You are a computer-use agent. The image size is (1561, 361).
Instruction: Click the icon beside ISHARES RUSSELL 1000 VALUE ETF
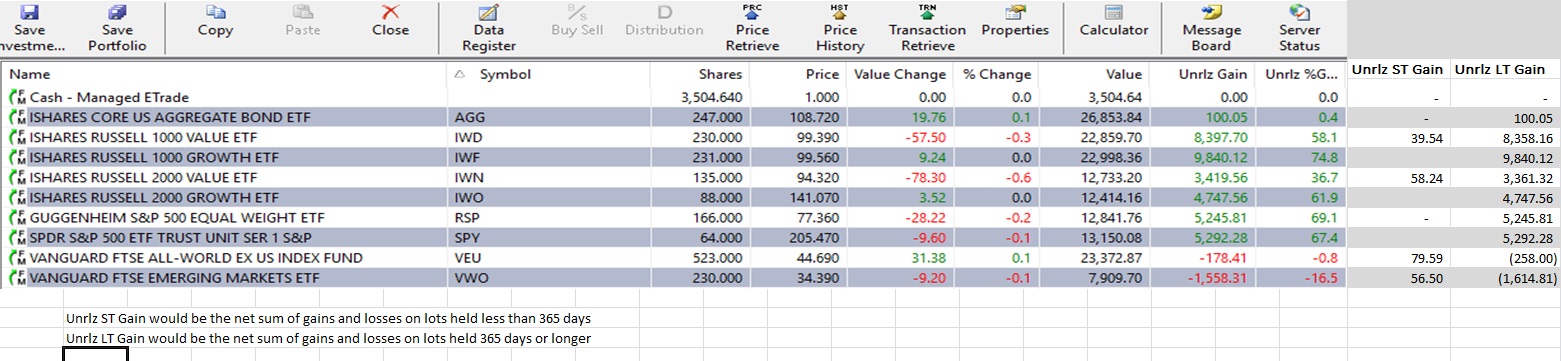click(x=18, y=137)
